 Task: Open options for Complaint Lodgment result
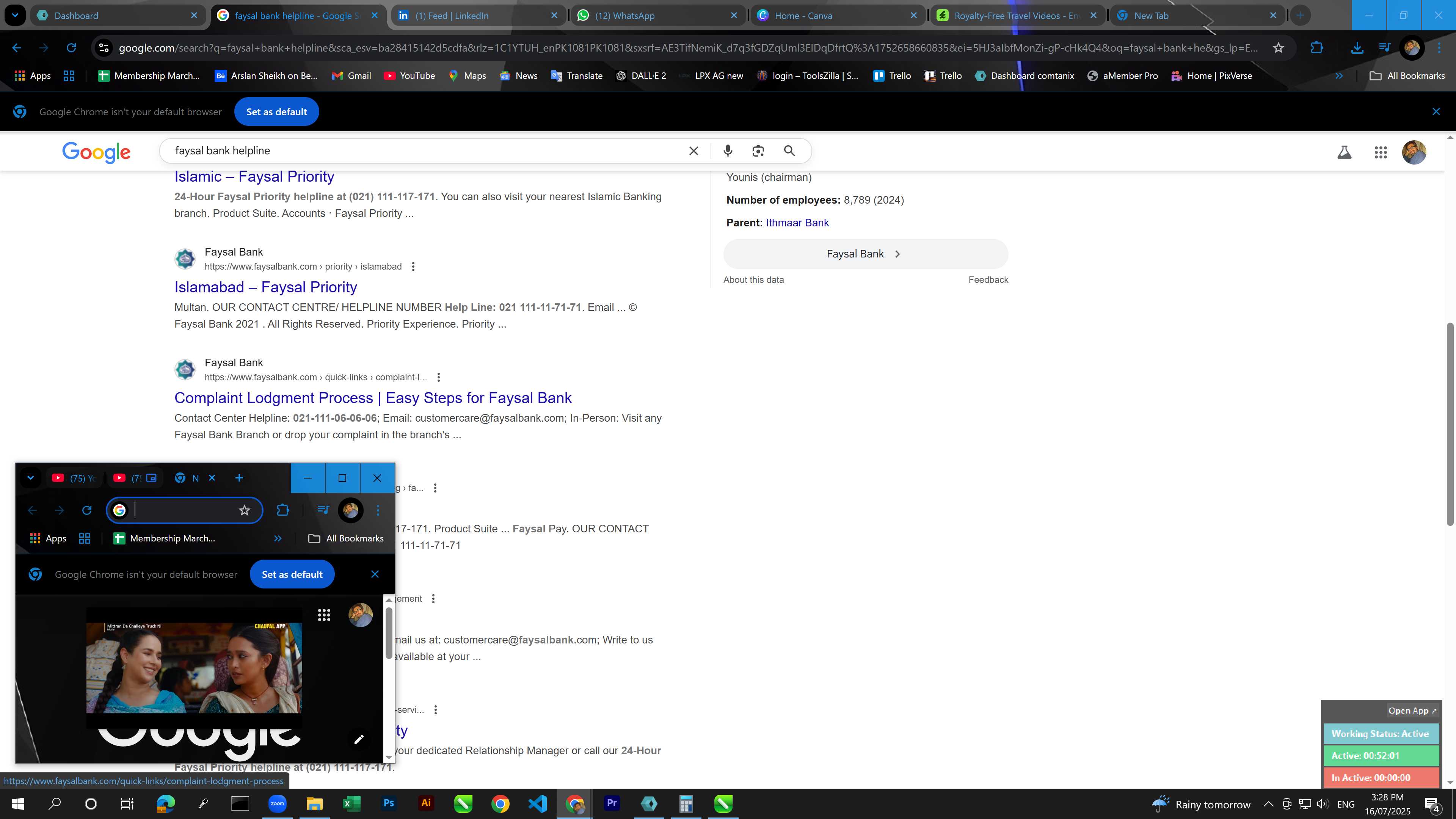pyautogui.click(x=439, y=378)
